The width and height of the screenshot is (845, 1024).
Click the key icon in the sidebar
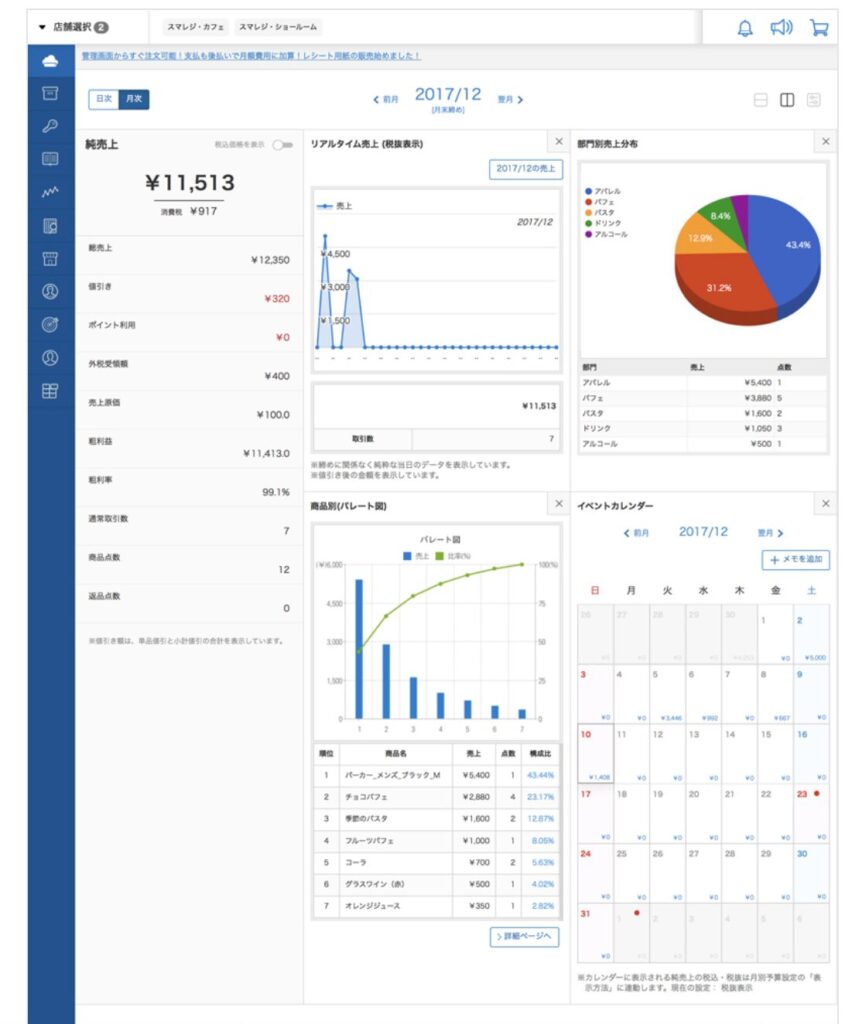click(x=50, y=126)
